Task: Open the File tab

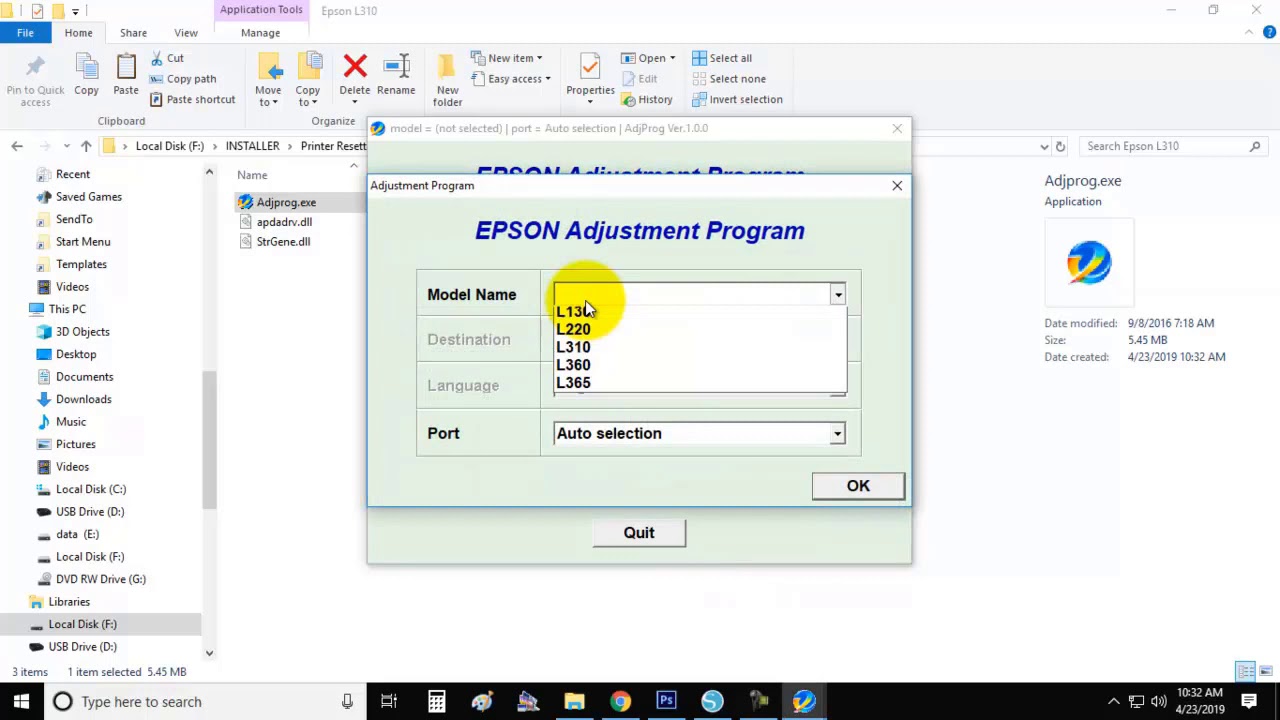Action: coord(25,33)
